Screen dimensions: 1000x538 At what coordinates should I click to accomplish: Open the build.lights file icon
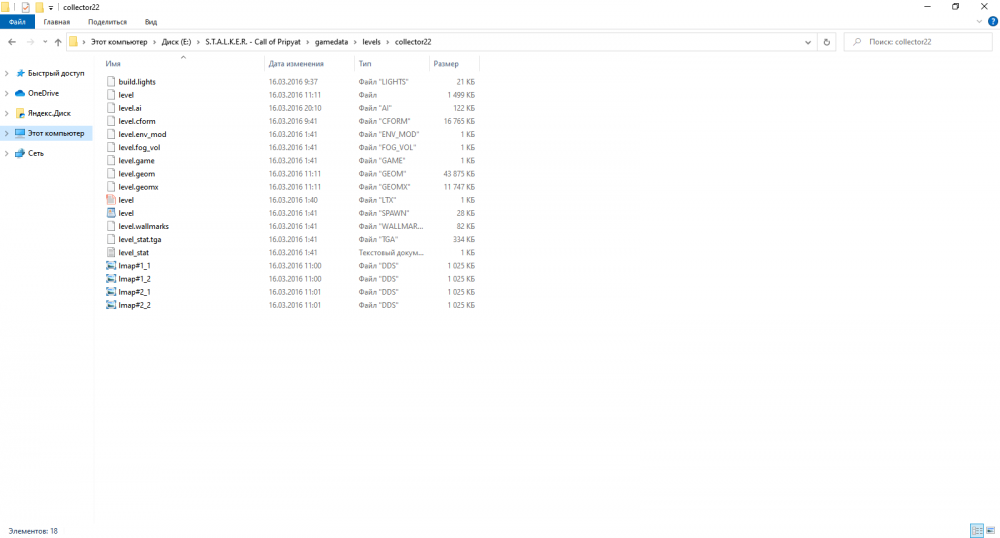[111, 82]
